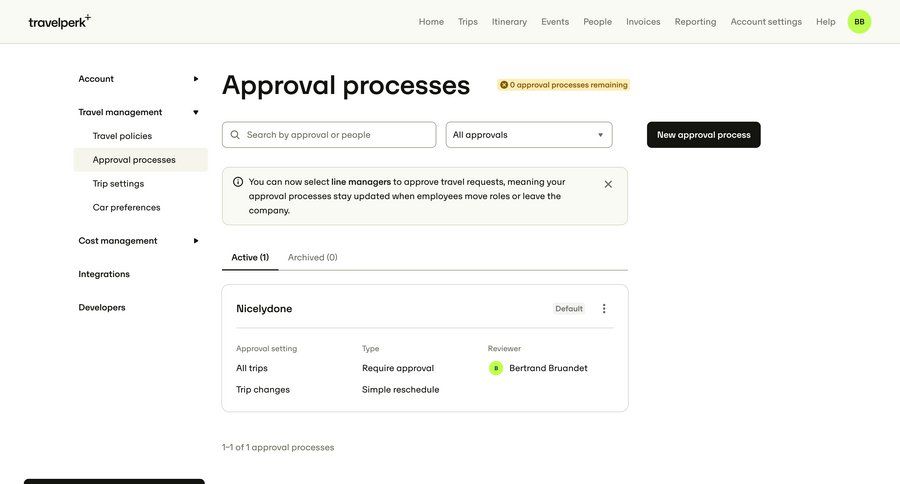Open Car preferences in the sidebar
The image size is (900, 484).
tap(126, 207)
